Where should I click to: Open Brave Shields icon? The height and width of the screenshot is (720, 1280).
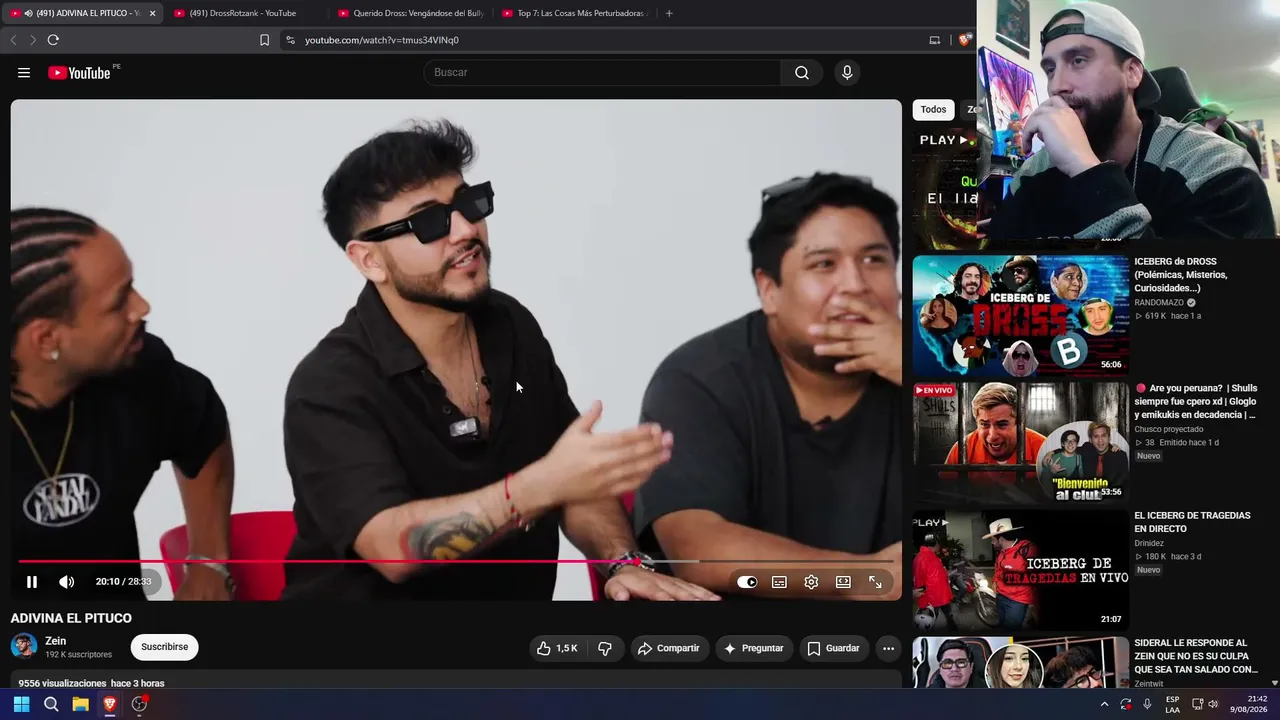pyautogui.click(x=964, y=40)
